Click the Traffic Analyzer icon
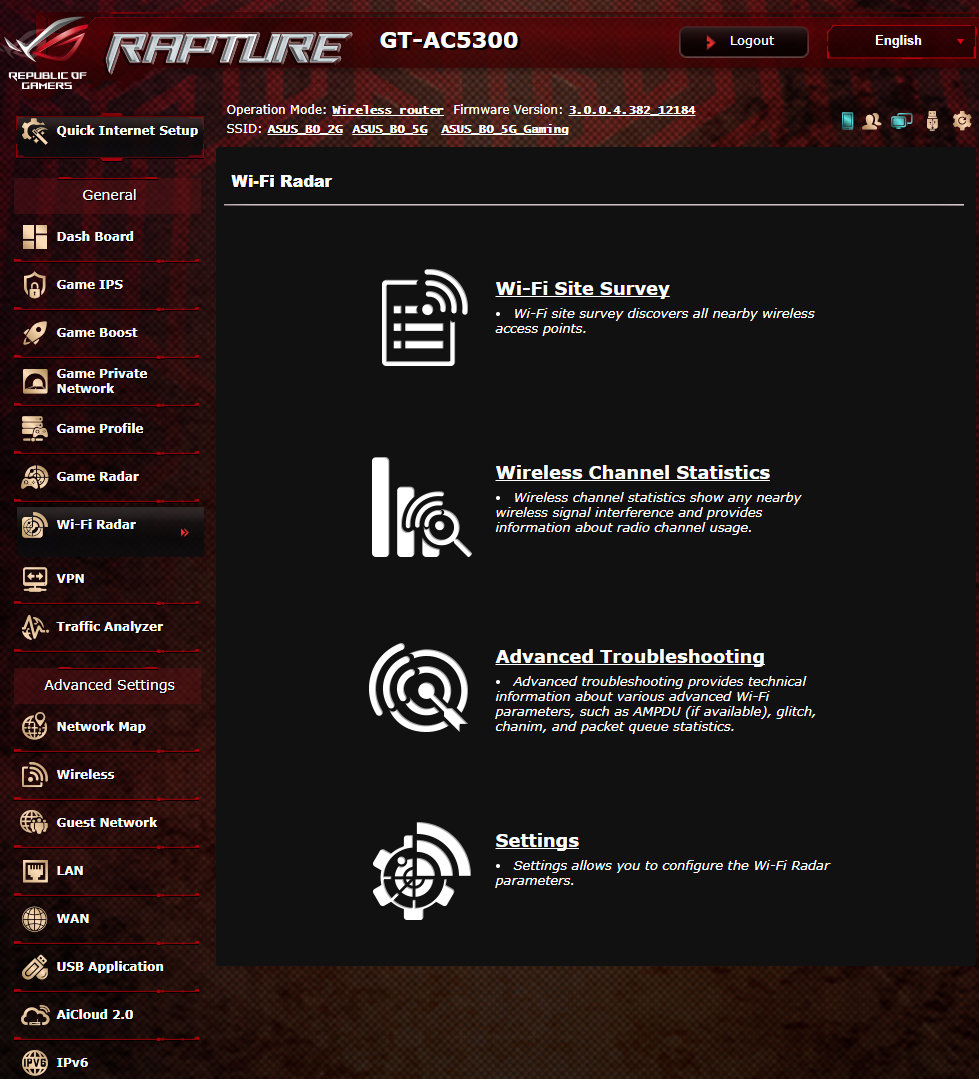Image resolution: width=979 pixels, height=1079 pixels. point(34,627)
